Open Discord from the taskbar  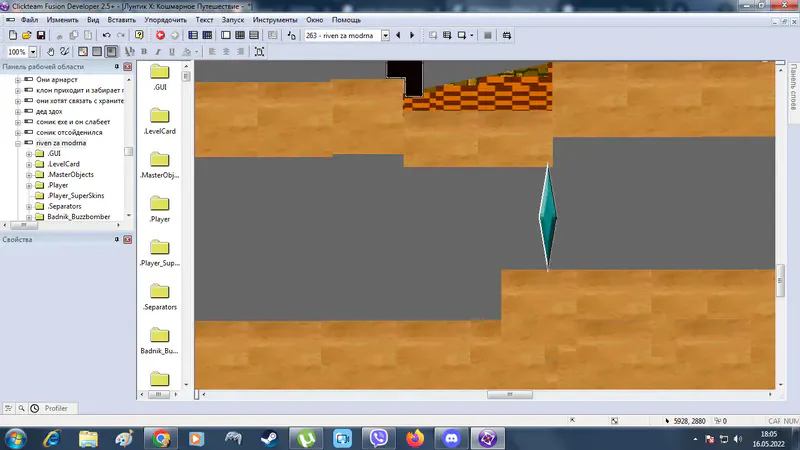[451, 438]
